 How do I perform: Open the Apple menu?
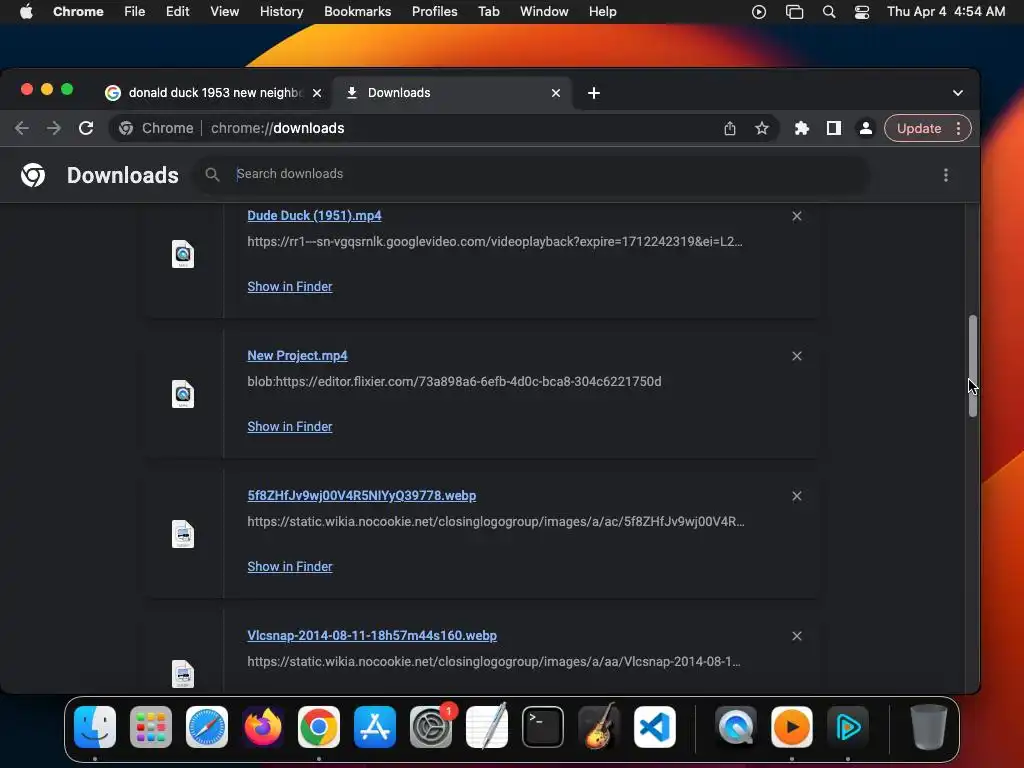26,11
